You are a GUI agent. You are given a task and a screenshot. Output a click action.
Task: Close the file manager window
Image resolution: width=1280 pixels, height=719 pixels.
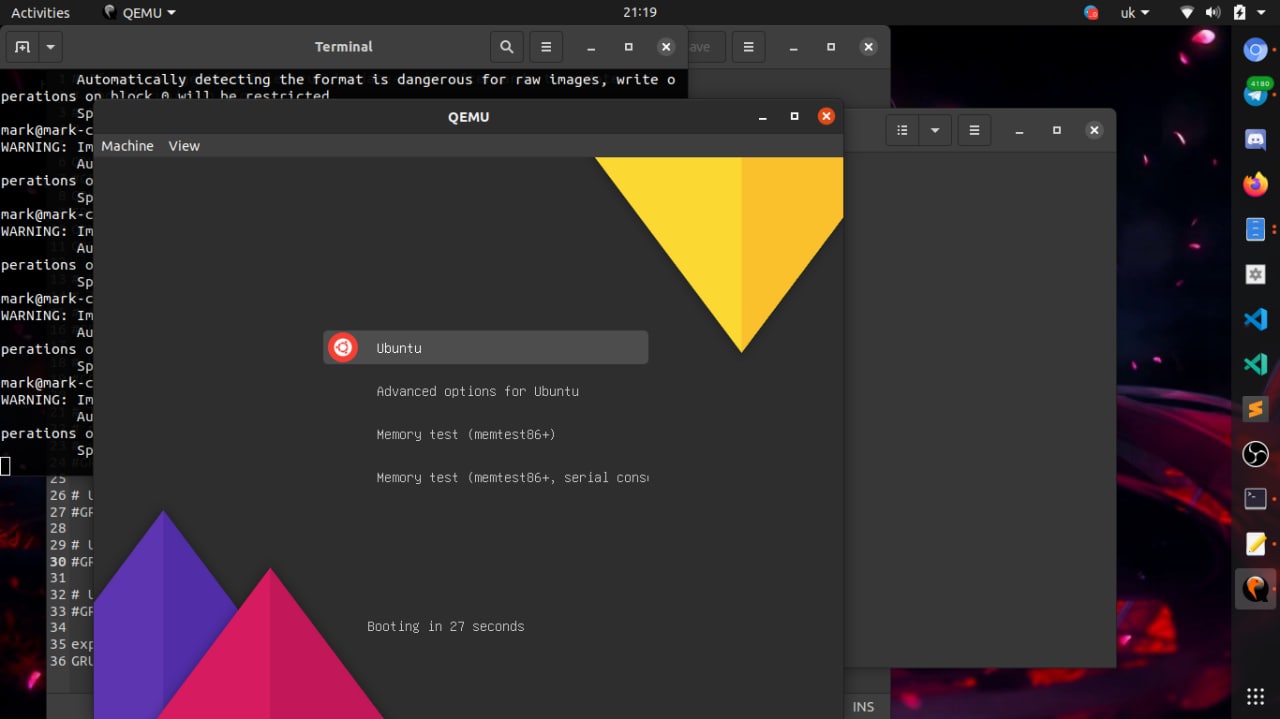[x=1094, y=130]
